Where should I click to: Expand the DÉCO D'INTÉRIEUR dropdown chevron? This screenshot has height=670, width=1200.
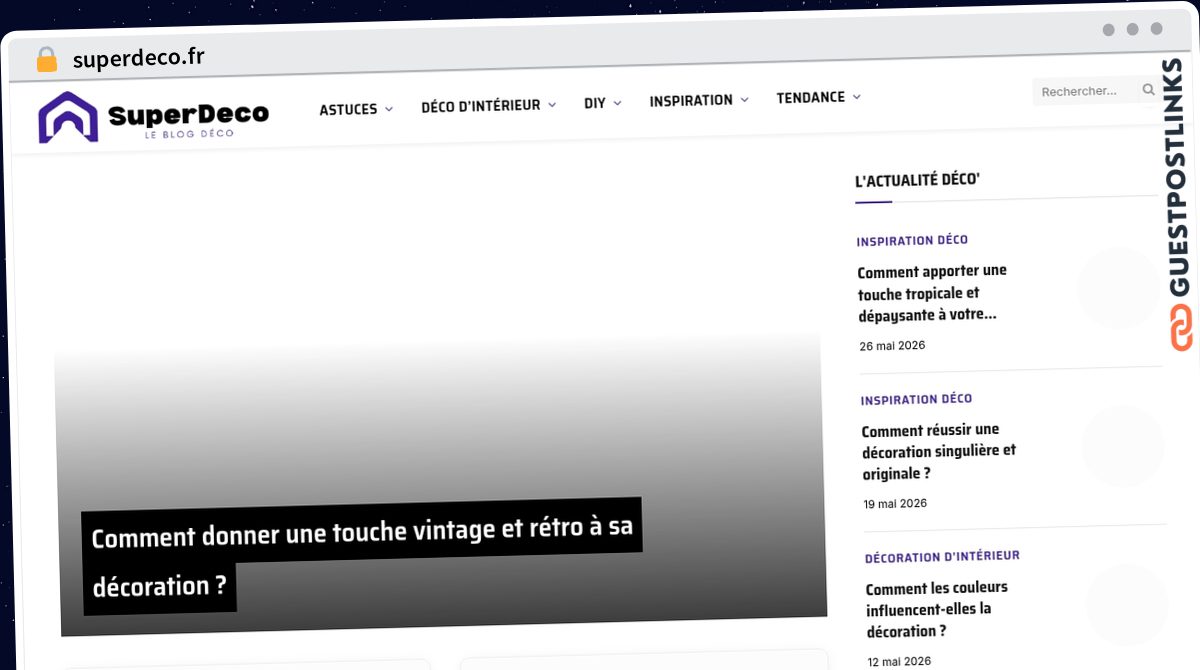pyautogui.click(x=551, y=104)
